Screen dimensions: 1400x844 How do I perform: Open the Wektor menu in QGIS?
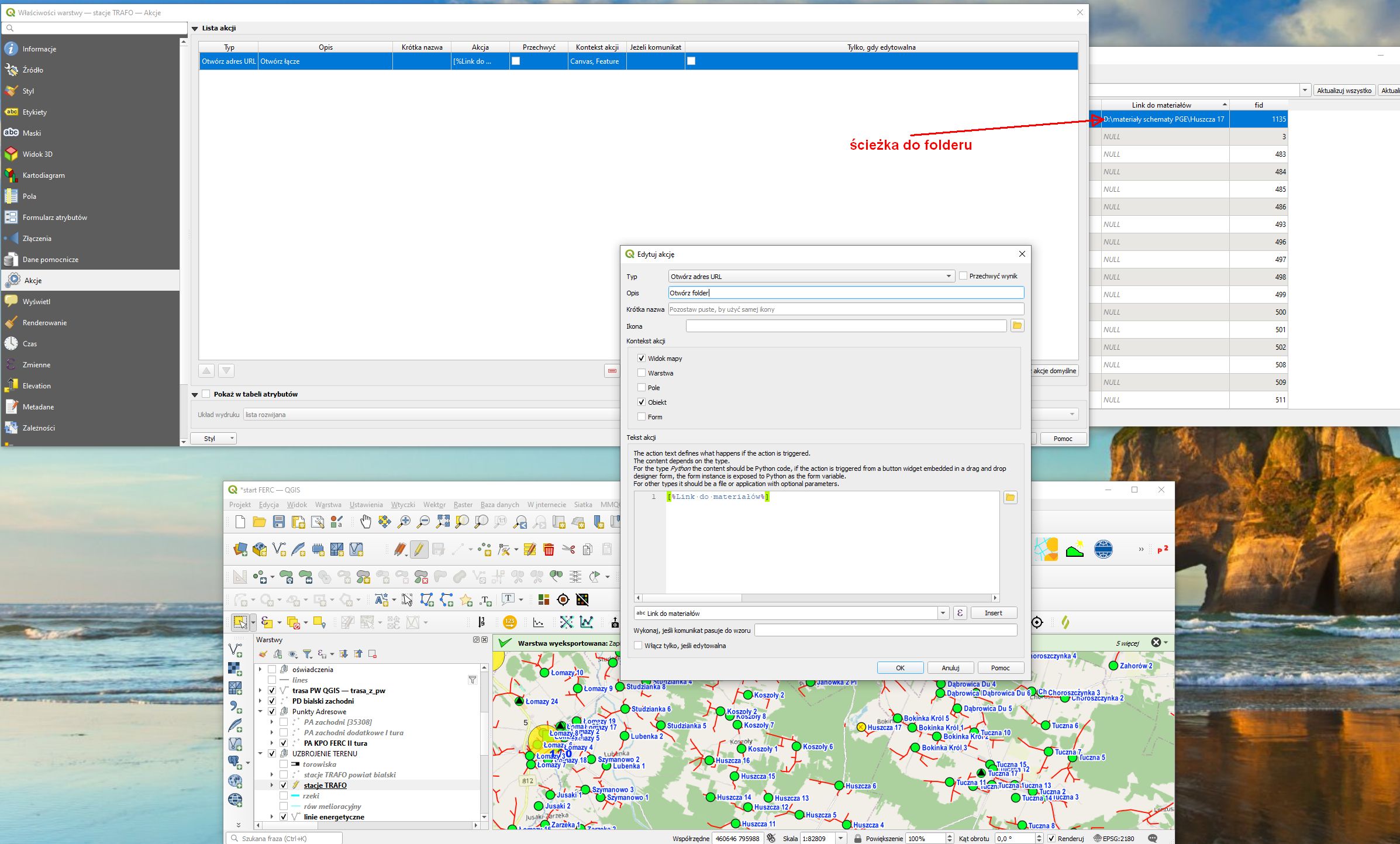tap(434, 505)
